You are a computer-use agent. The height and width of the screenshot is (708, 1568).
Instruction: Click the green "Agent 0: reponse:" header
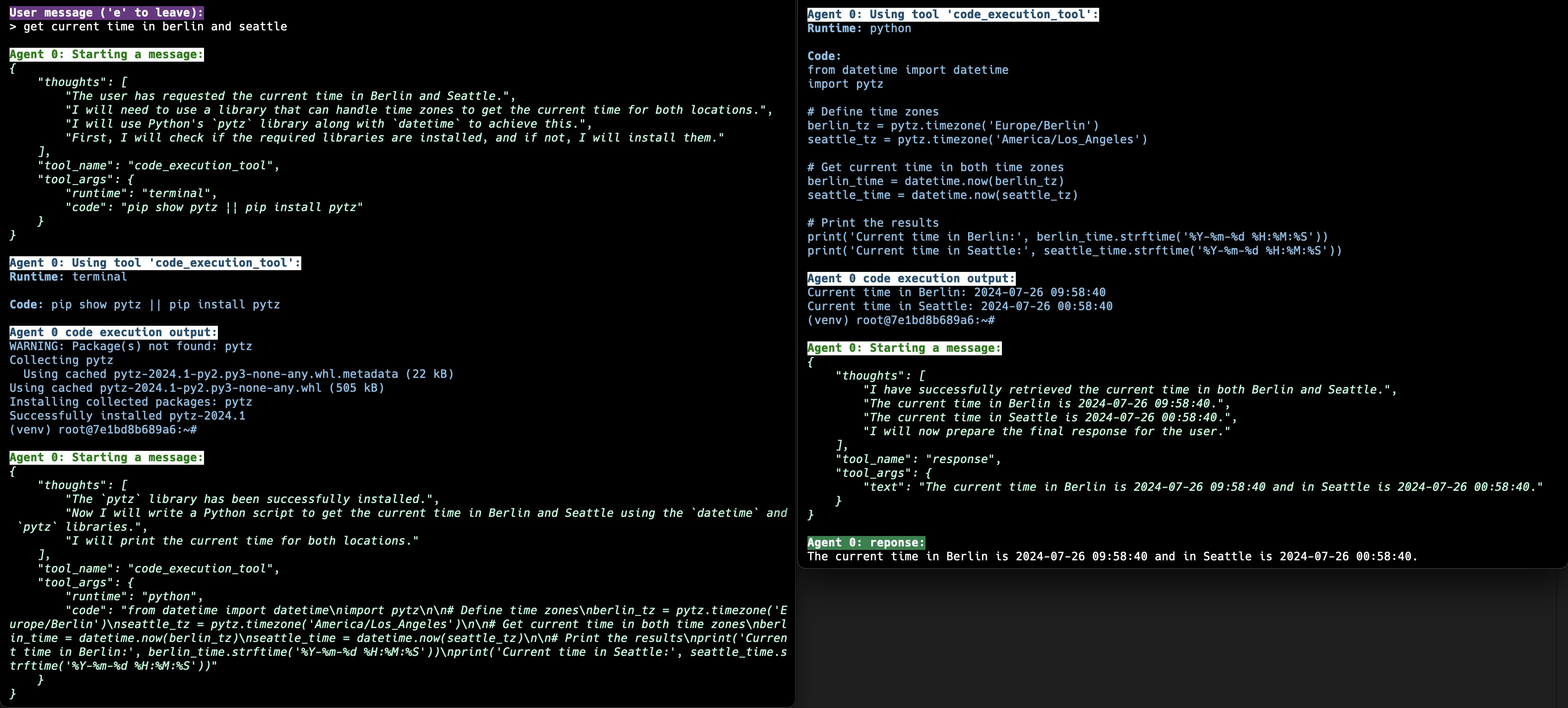point(866,543)
